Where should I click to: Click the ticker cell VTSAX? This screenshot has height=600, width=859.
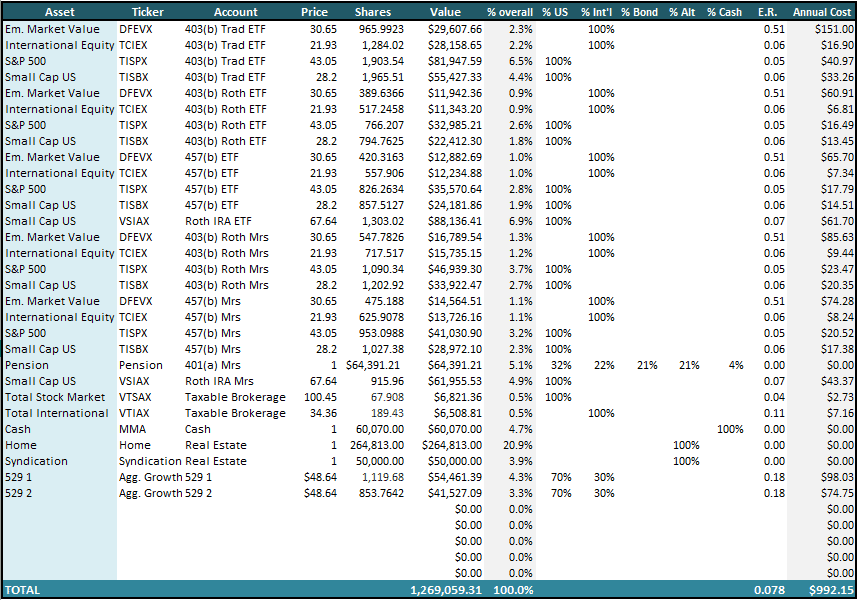coord(135,397)
